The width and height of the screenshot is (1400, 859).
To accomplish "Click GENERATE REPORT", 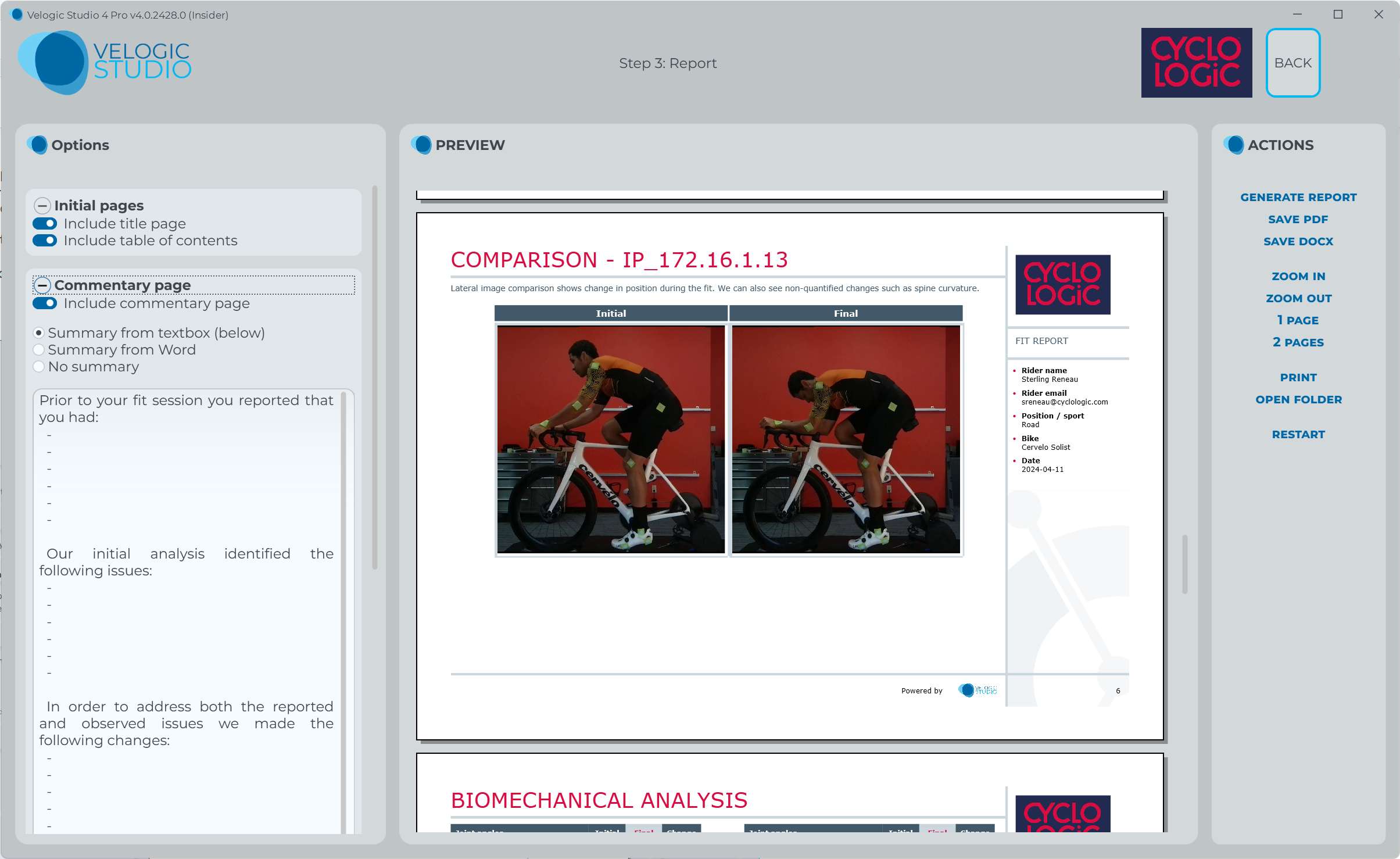I will coord(1298,198).
